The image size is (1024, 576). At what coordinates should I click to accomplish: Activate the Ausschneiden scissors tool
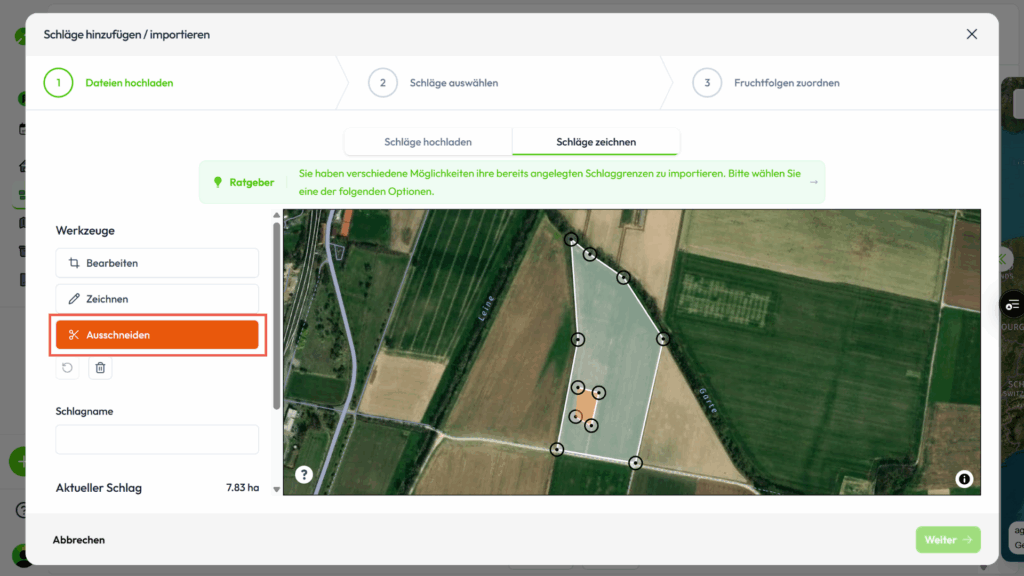tap(157, 335)
